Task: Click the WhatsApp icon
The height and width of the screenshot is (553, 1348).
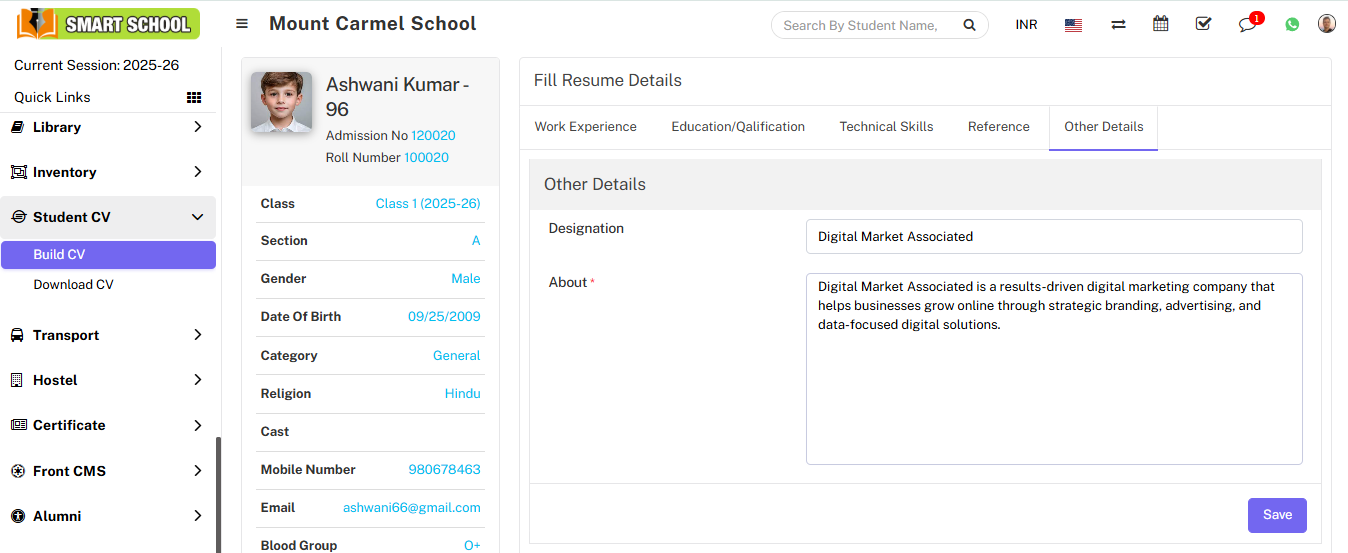Action: click(x=1292, y=25)
